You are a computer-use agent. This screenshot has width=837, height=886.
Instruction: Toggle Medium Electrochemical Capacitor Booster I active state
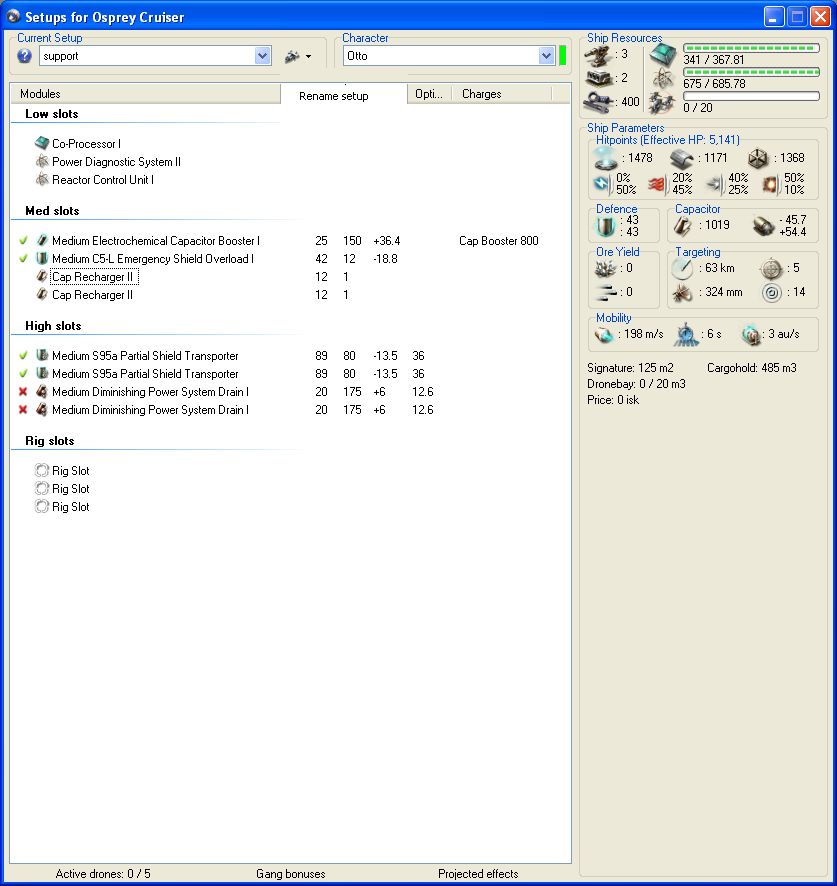[23, 240]
